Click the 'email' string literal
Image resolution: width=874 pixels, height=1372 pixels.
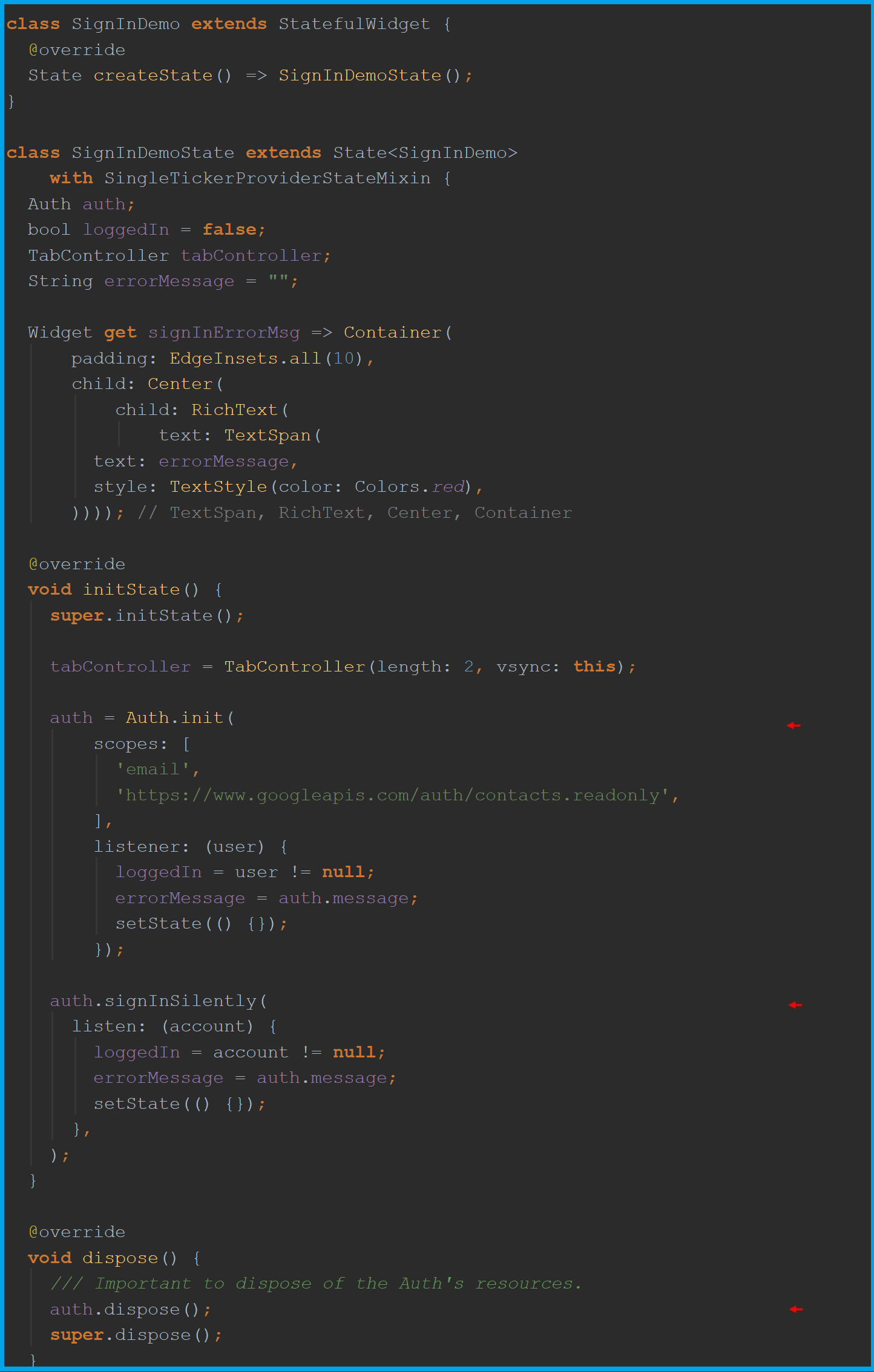point(153,769)
